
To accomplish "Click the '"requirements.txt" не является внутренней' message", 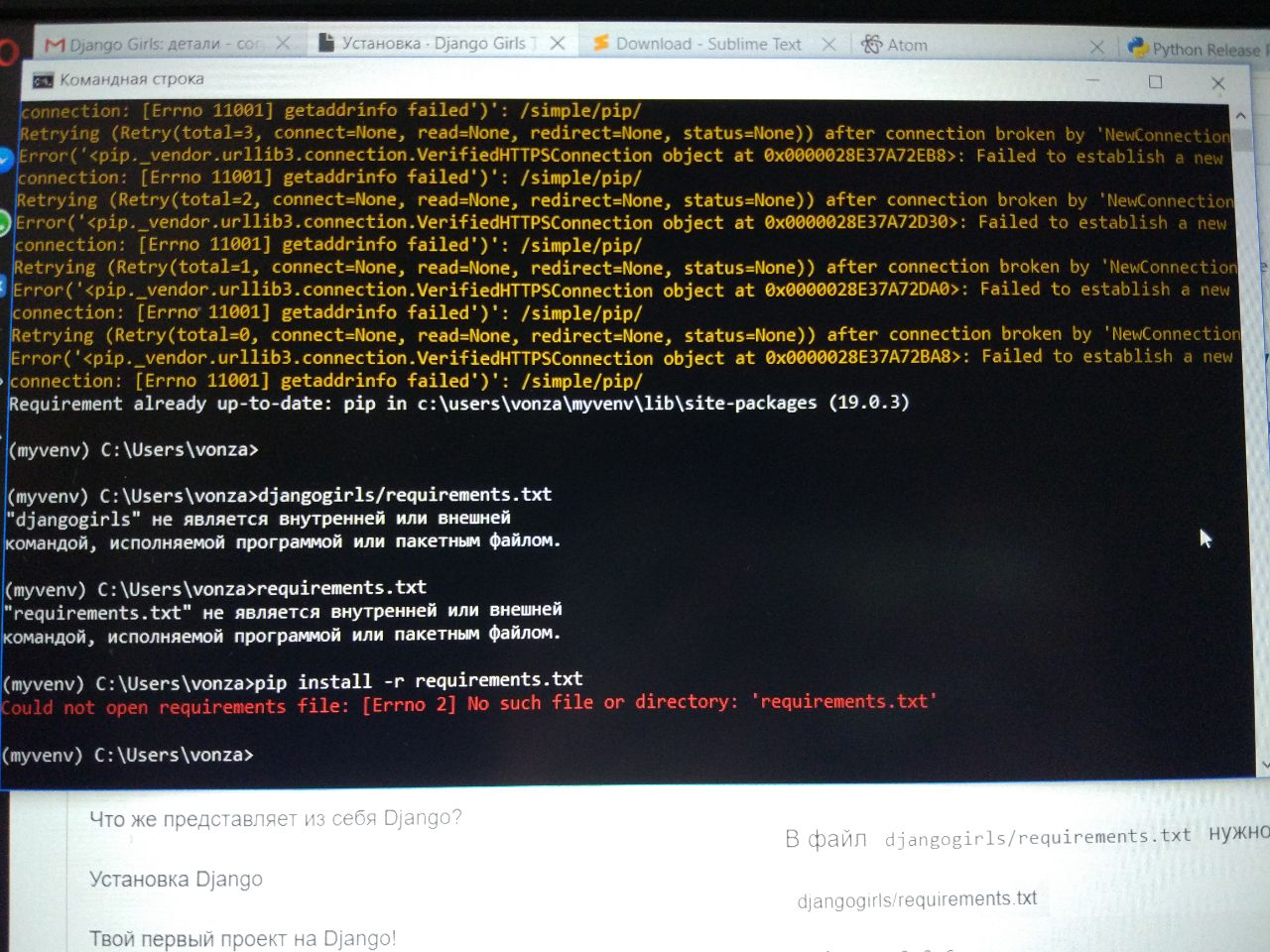I will (x=282, y=622).
